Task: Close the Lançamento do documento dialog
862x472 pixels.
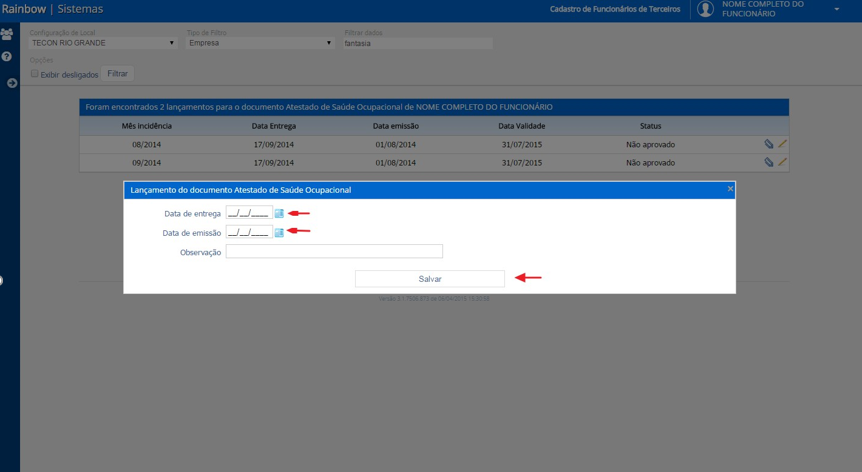Action: pyautogui.click(x=730, y=188)
